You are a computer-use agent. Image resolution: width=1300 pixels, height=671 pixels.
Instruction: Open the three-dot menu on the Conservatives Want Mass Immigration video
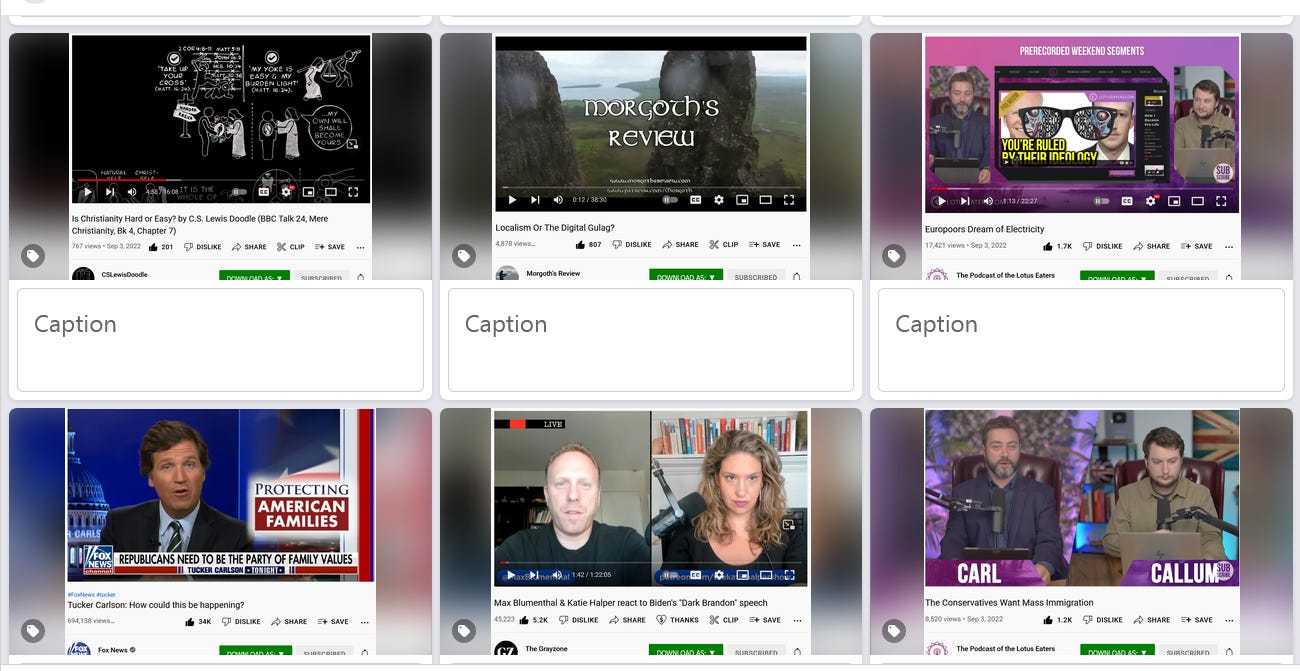(x=1228, y=620)
